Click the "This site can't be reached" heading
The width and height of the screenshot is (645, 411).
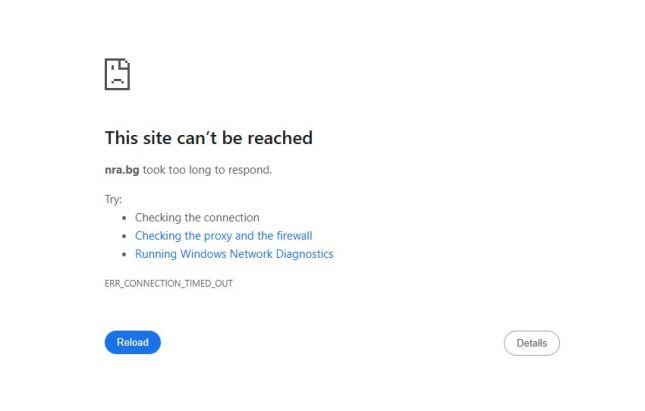tap(209, 138)
